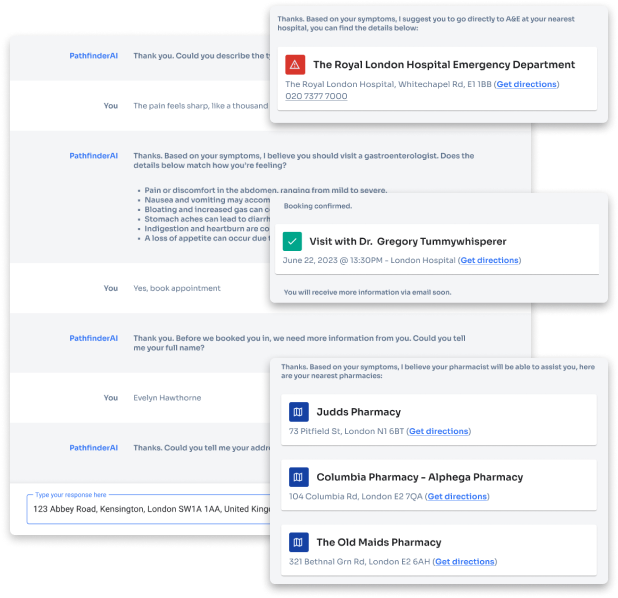Call the hospital number 020 7377 7000
The height and width of the screenshot is (598, 618).
[316, 97]
